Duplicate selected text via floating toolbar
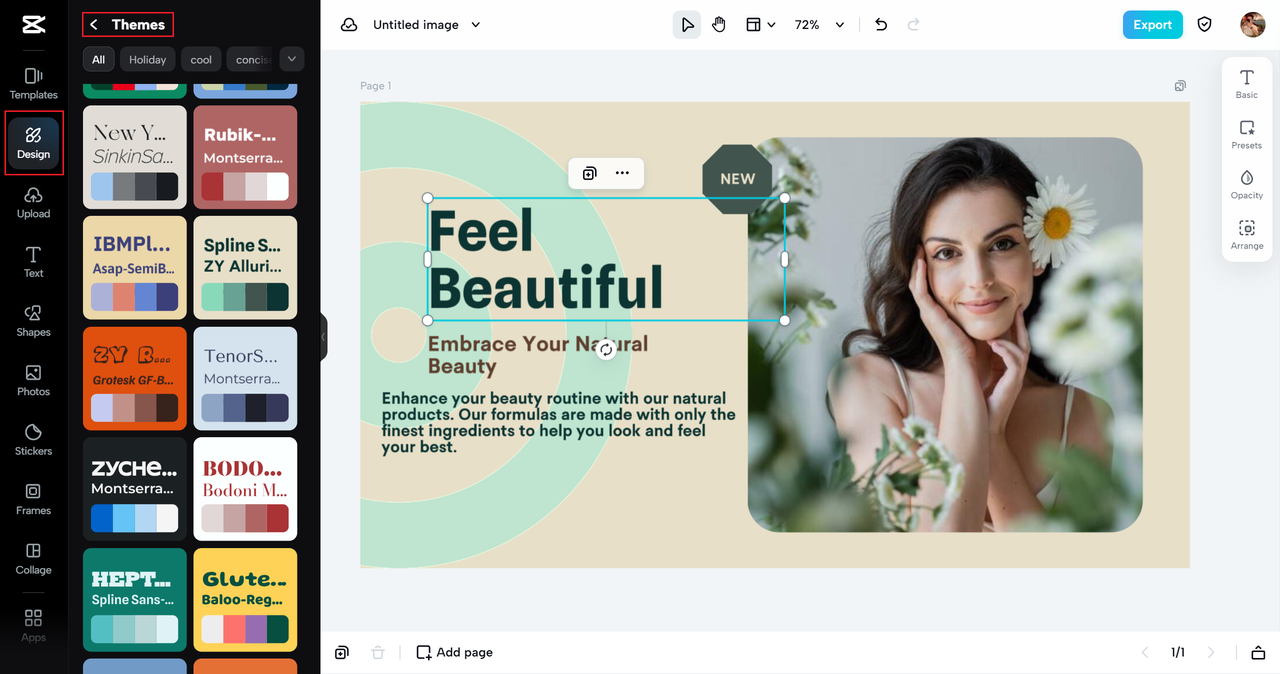The width and height of the screenshot is (1280, 674). pyautogui.click(x=590, y=173)
